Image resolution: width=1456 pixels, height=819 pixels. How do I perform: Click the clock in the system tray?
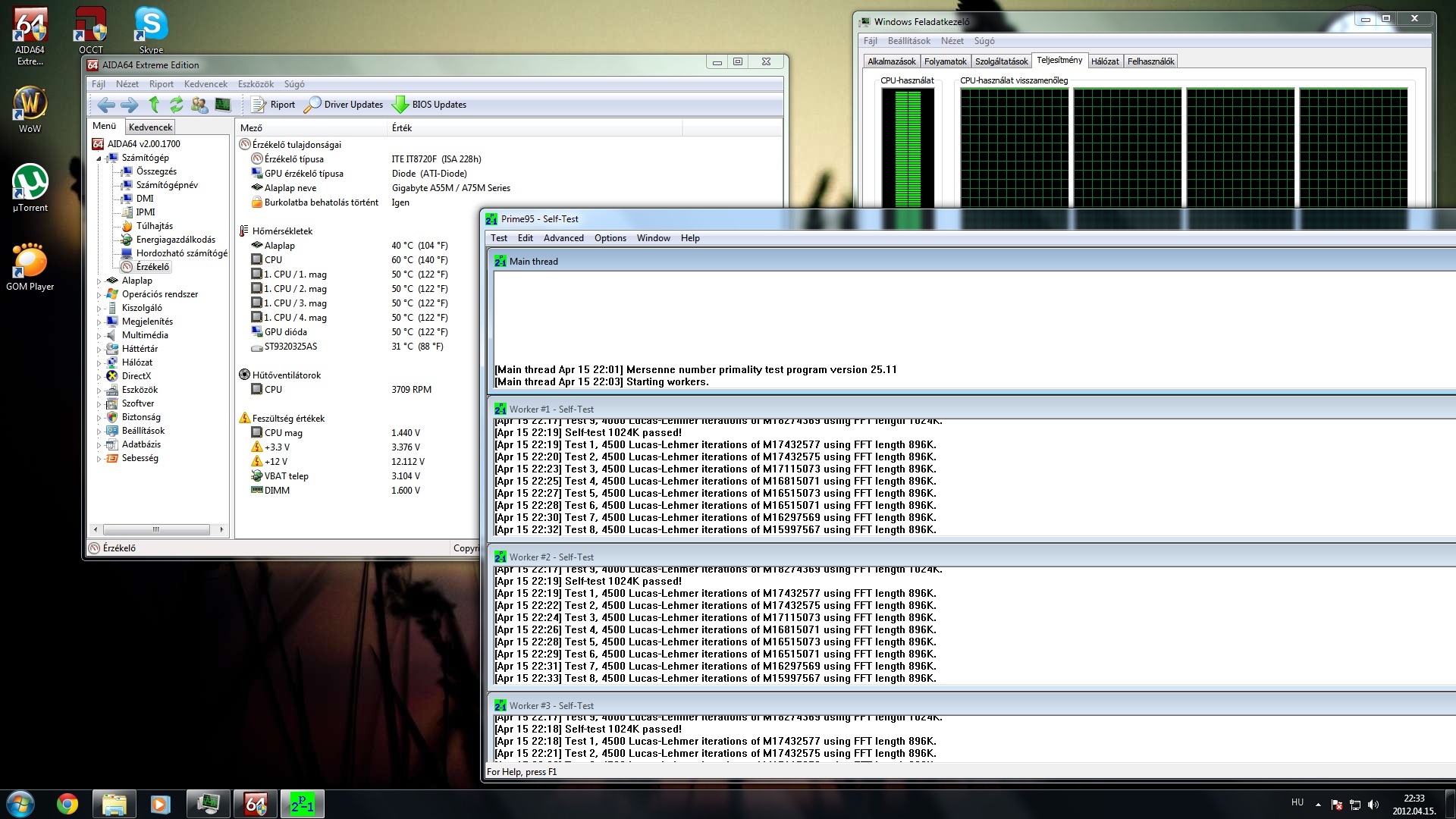1414,805
